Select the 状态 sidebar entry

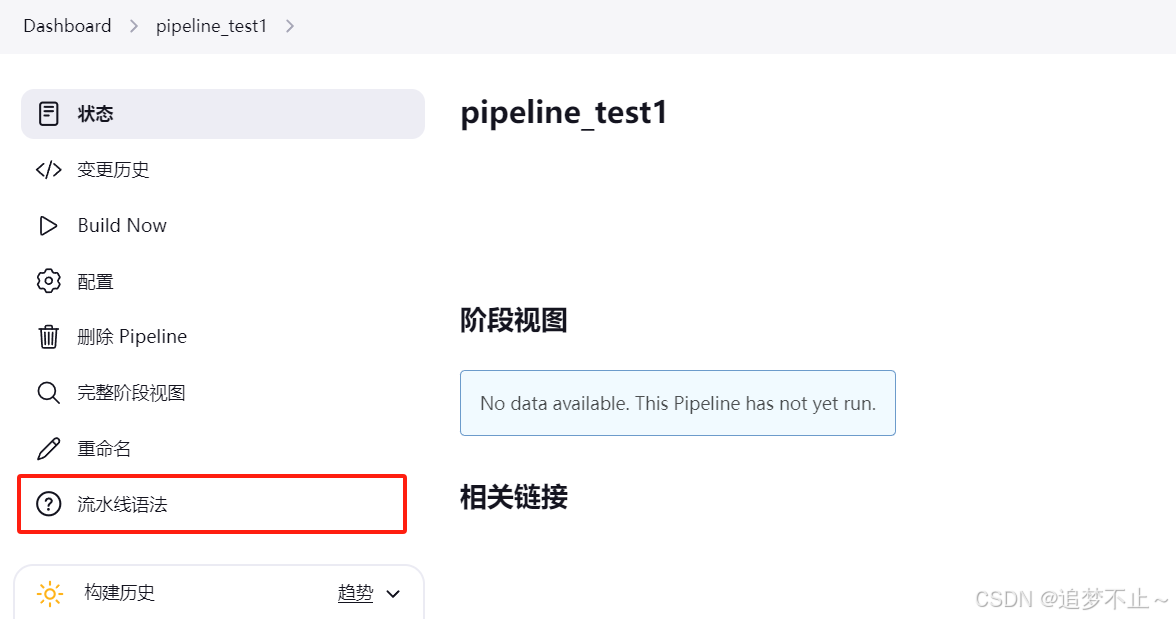pos(223,114)
